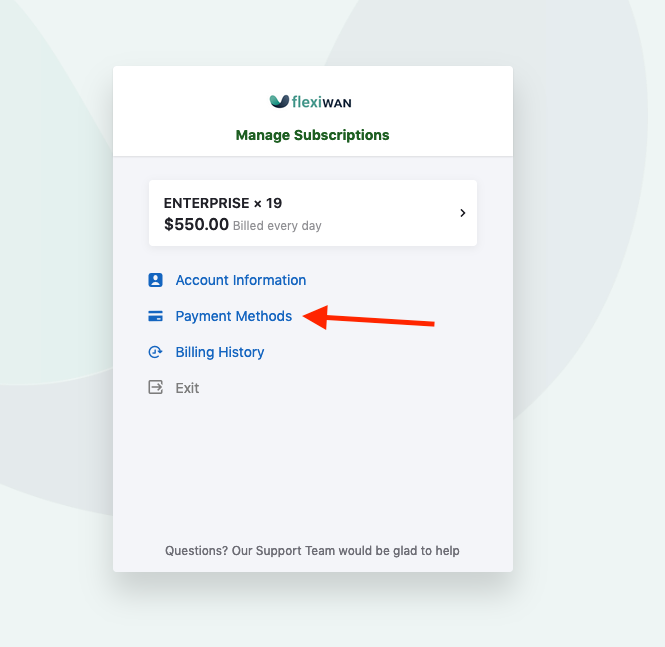
Task: View Billing History
Action: [x=219, y=352]
